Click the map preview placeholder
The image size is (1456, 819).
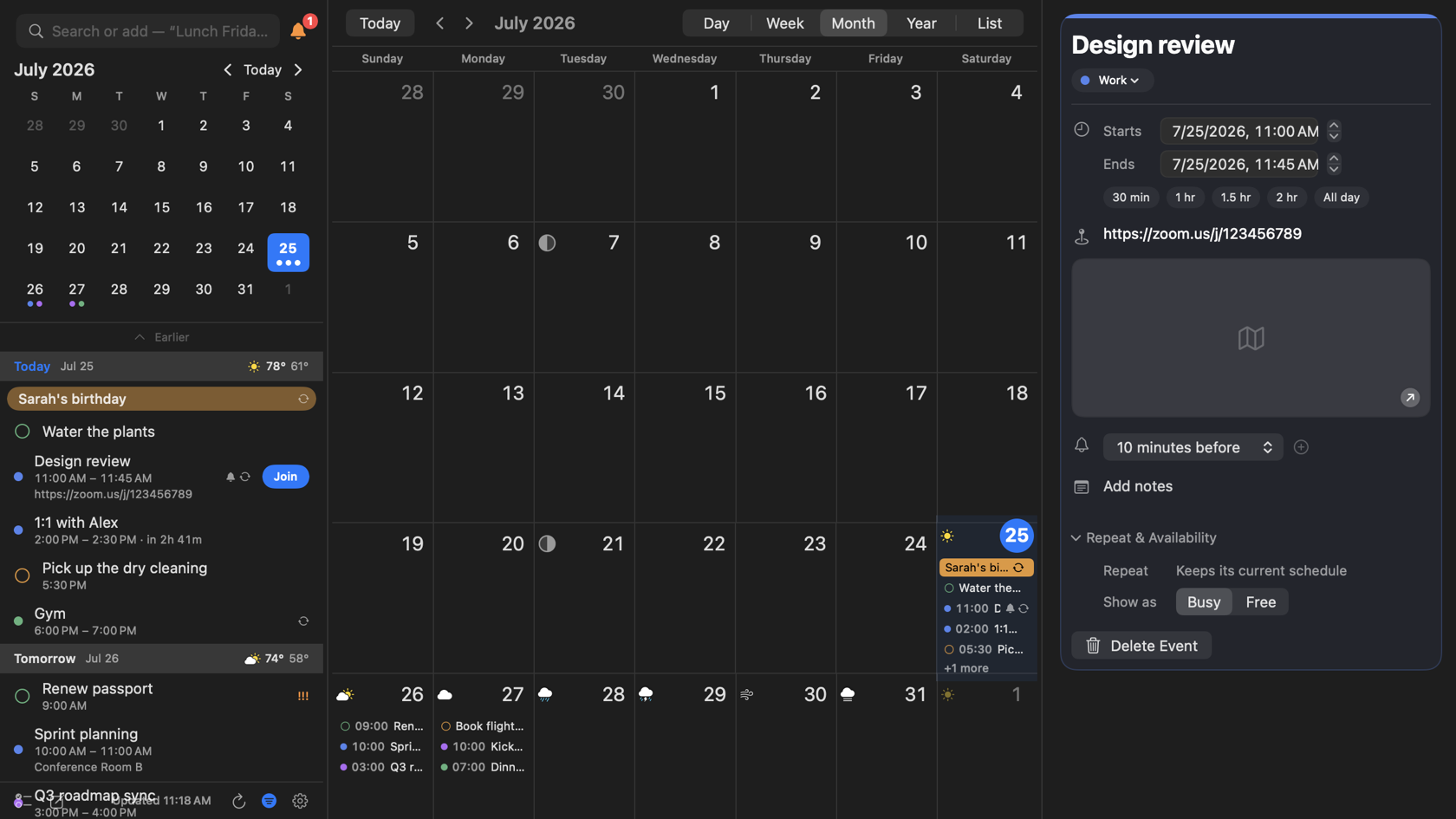tap(1251, 338)
